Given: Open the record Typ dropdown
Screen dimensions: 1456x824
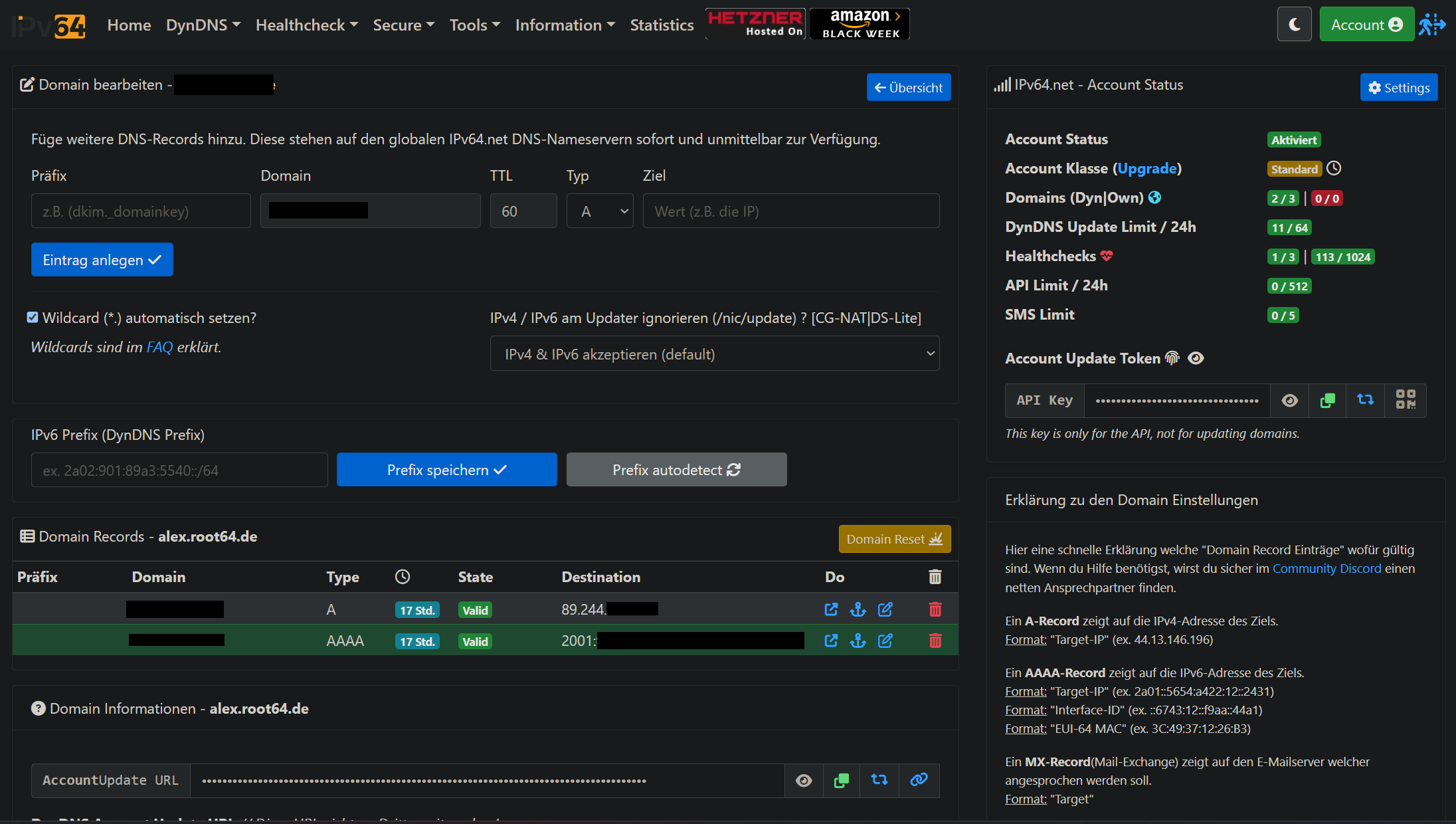Looking at the screenshot, I should (599, 211).
